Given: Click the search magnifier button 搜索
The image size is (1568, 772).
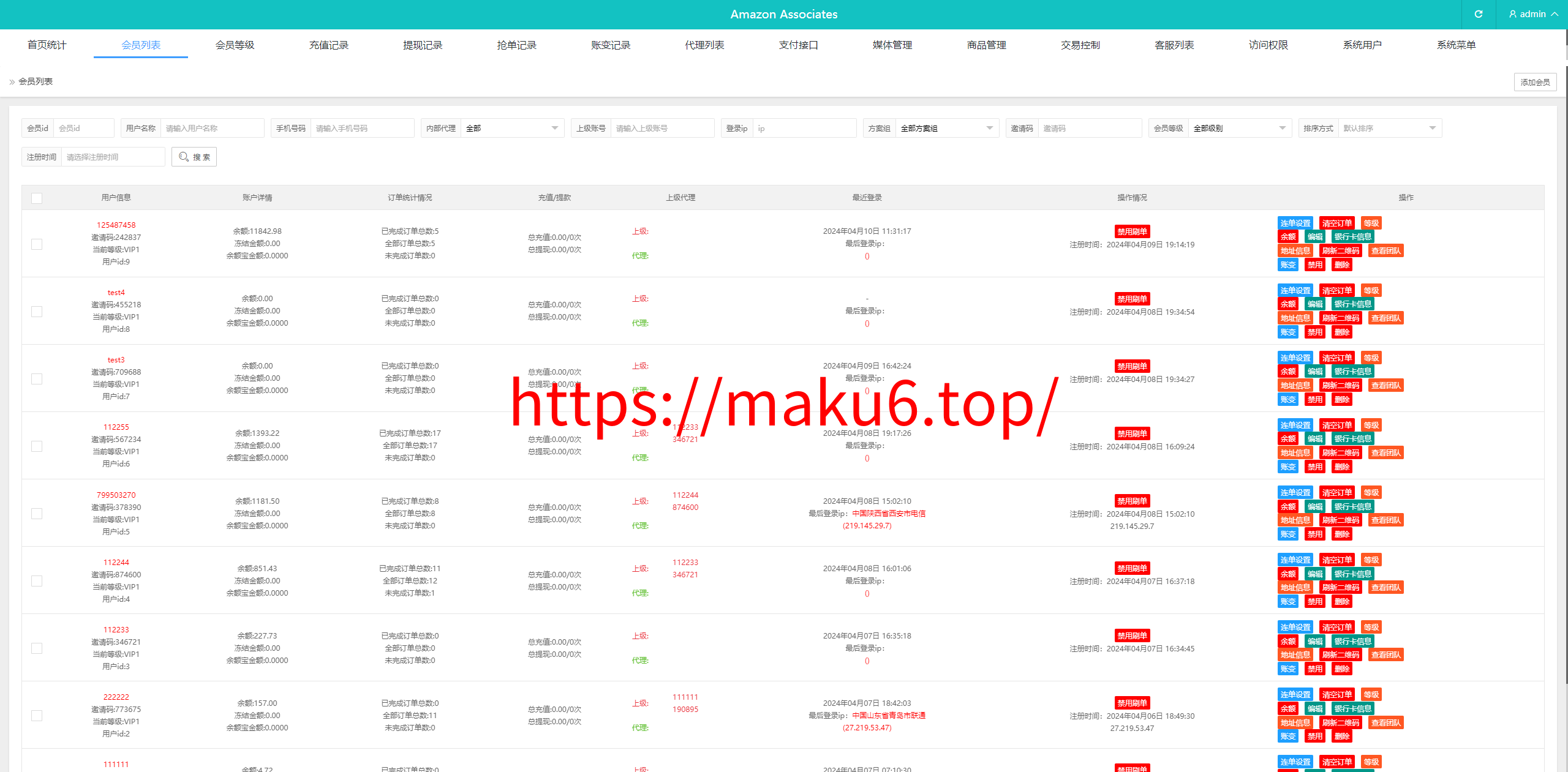Looking at the screenshot, I should click(194, 157).
